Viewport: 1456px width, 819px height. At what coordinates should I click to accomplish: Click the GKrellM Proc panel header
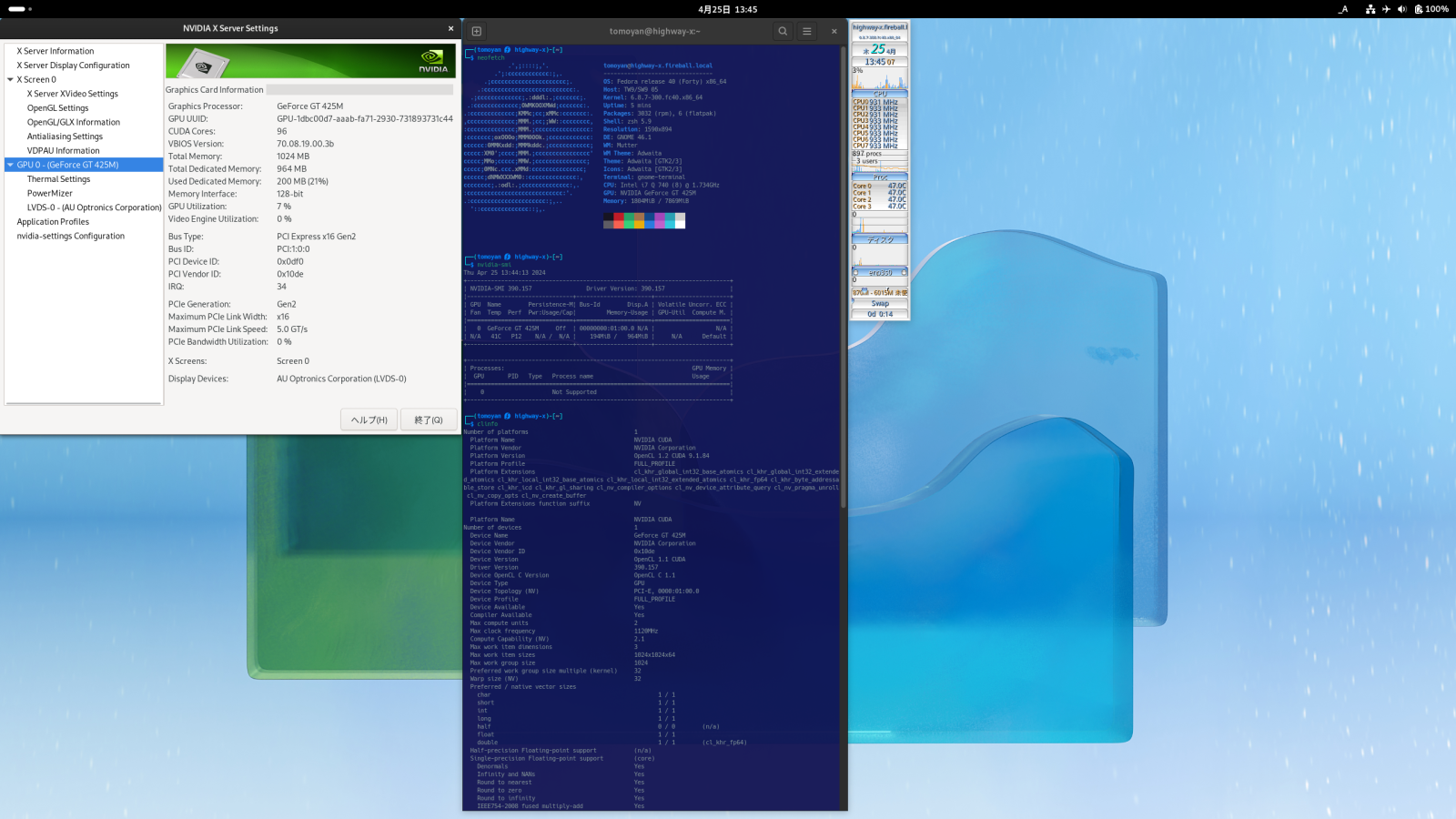(880, 177)
